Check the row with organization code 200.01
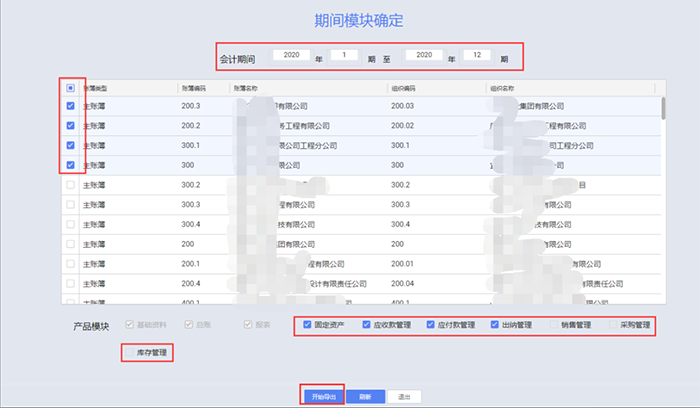 click(x=71, y=264)
